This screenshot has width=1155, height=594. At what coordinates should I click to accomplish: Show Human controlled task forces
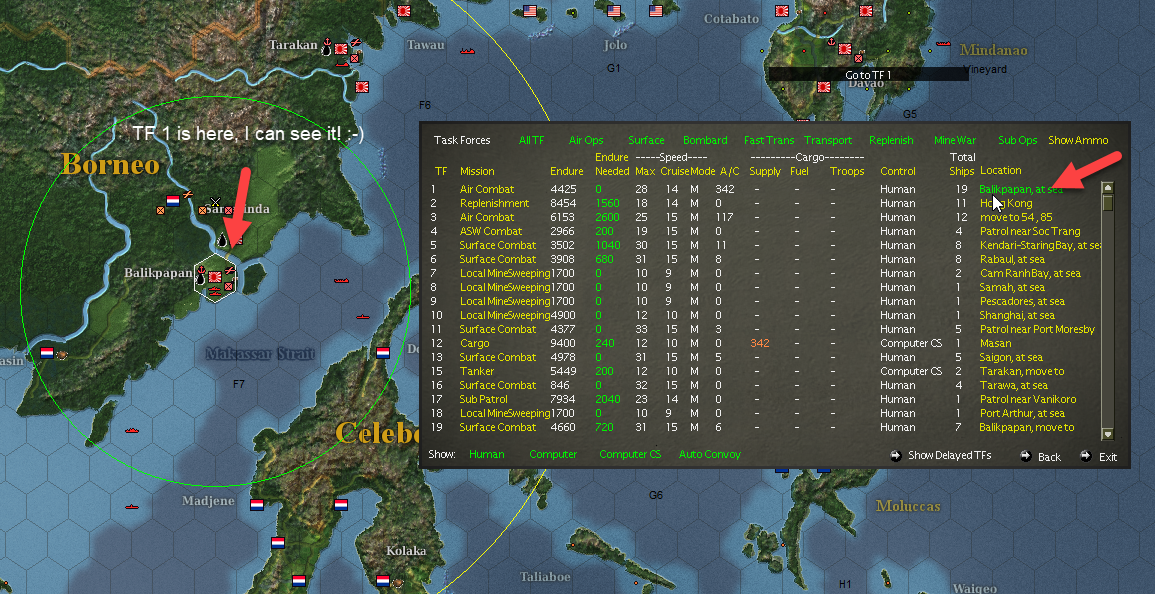[x=487, y=454]
